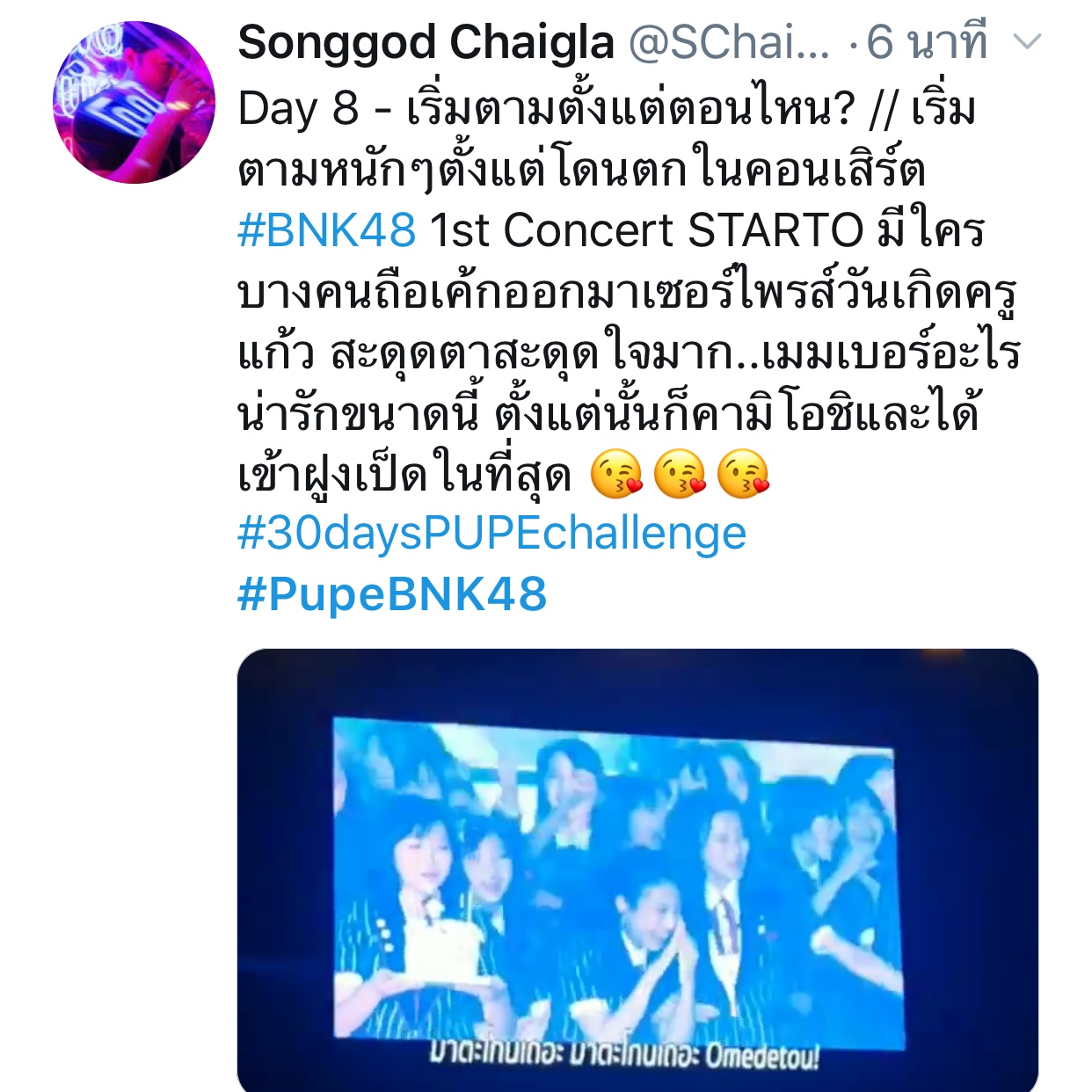The width and height of the screenshot is (1092, 1092).
Task: Click the Omedetou subtitle in the photo
Action: coord(761,1056)
